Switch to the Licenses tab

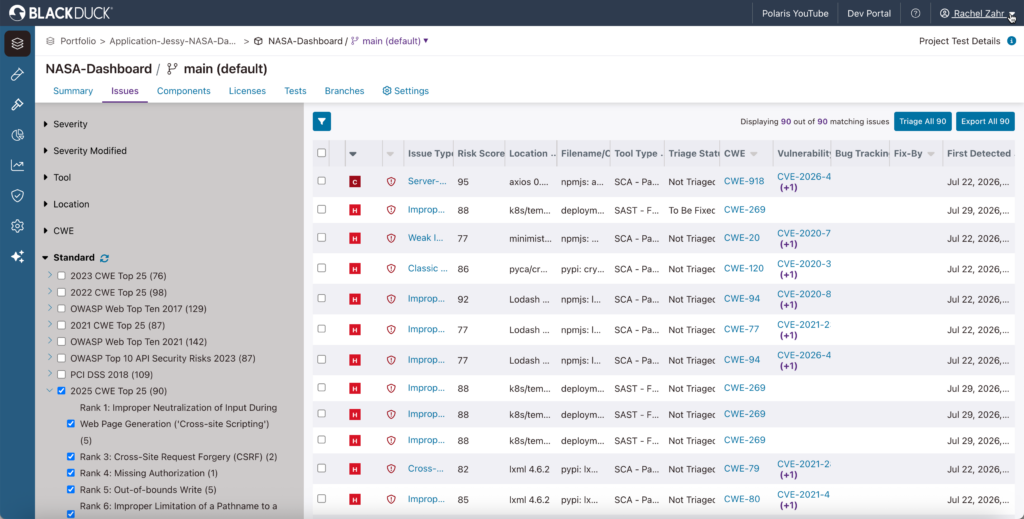click(247, 91)
